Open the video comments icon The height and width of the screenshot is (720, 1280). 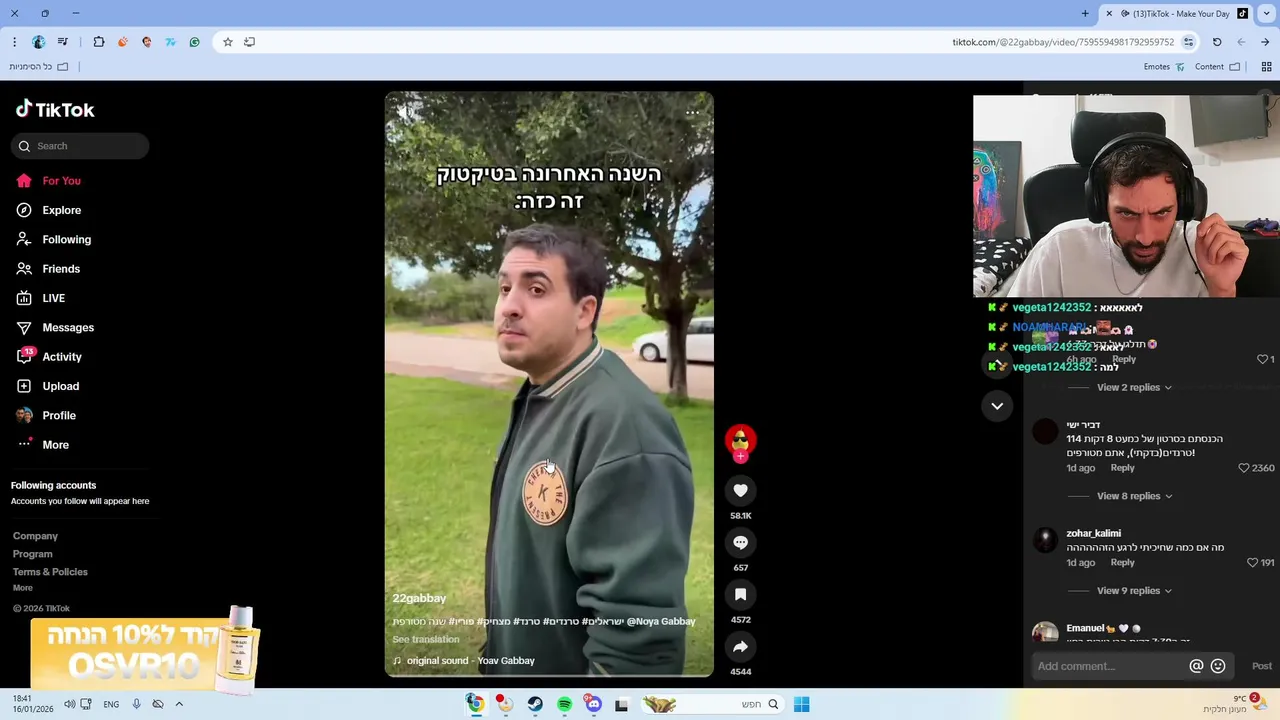[740, 543]
